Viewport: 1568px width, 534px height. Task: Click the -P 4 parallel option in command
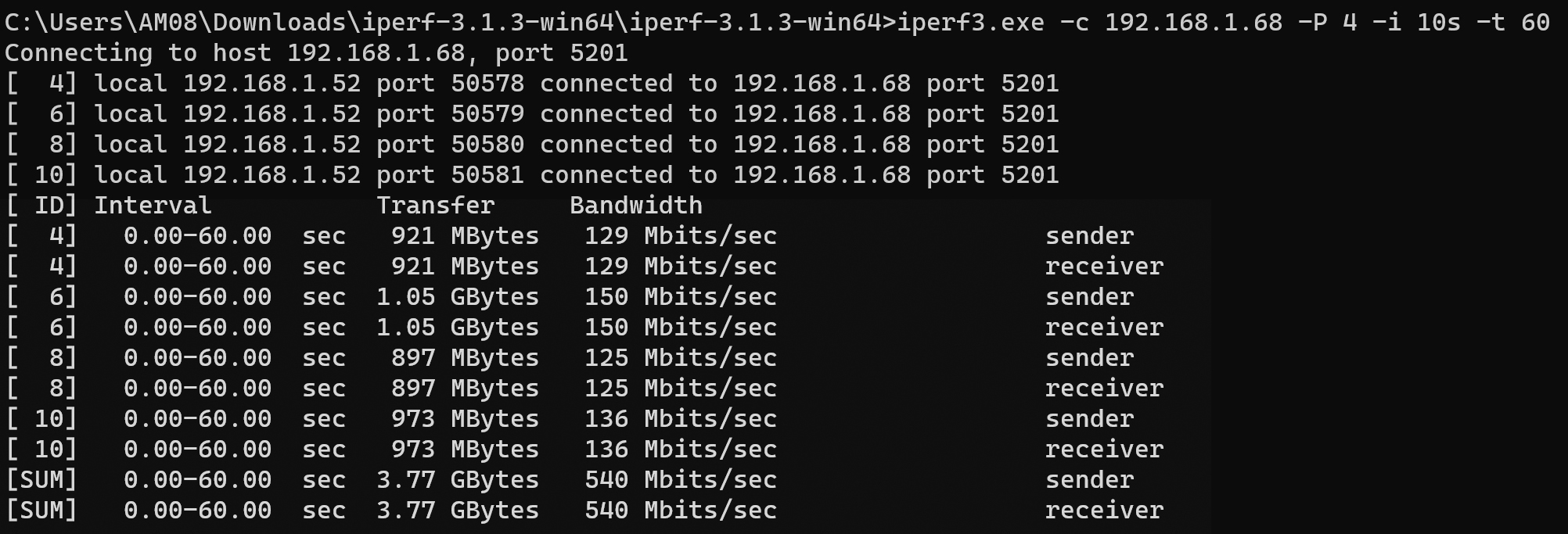pos(1327,22)
